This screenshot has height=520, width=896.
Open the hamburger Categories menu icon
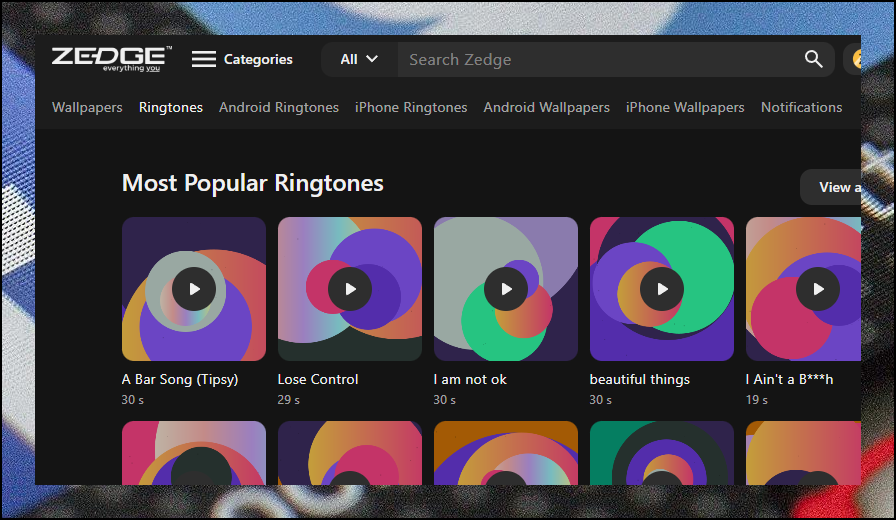[203, 59]
